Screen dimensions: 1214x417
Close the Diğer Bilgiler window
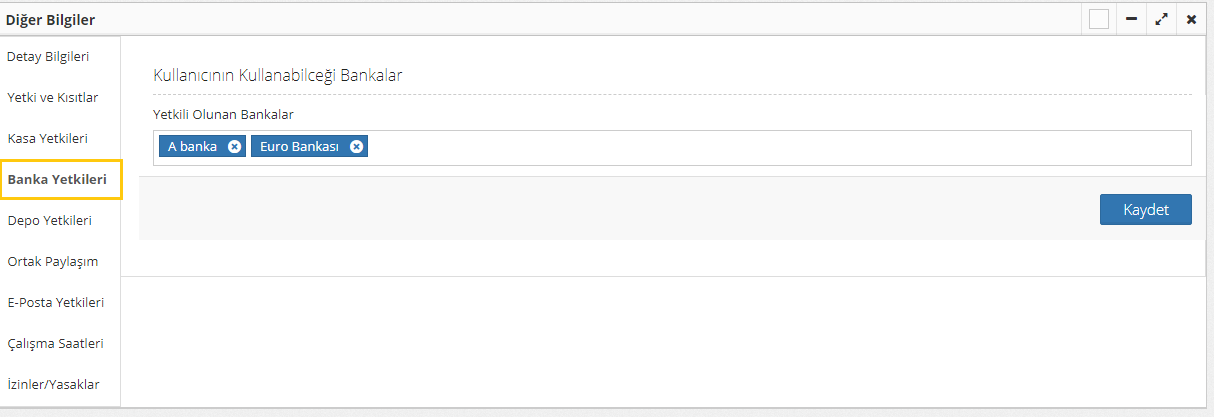click(x=1191, y=19)
